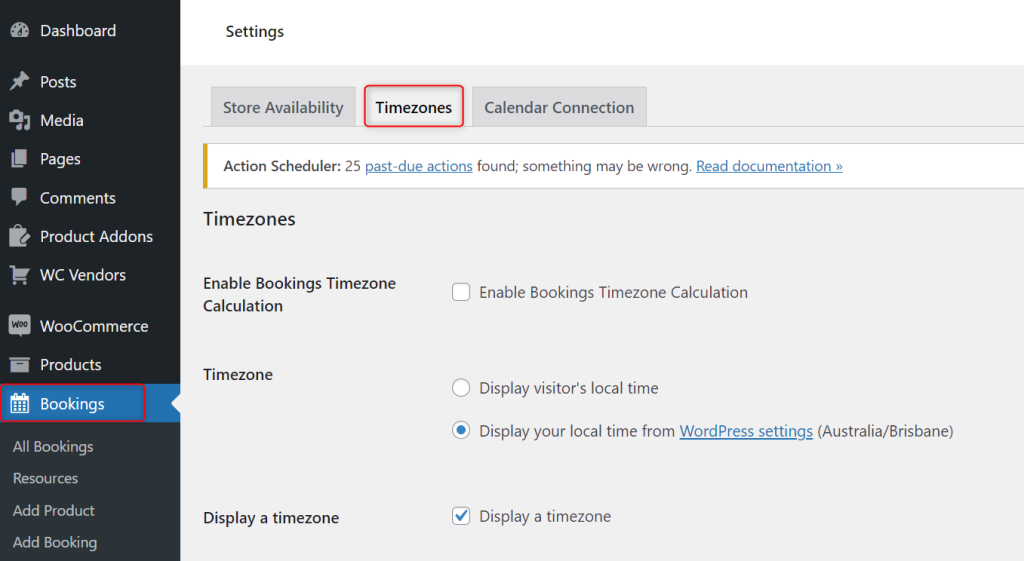The image size is (1024, 561).
Task: Uncheck the Display a timezone checkbox
Action: click(461, 517)
